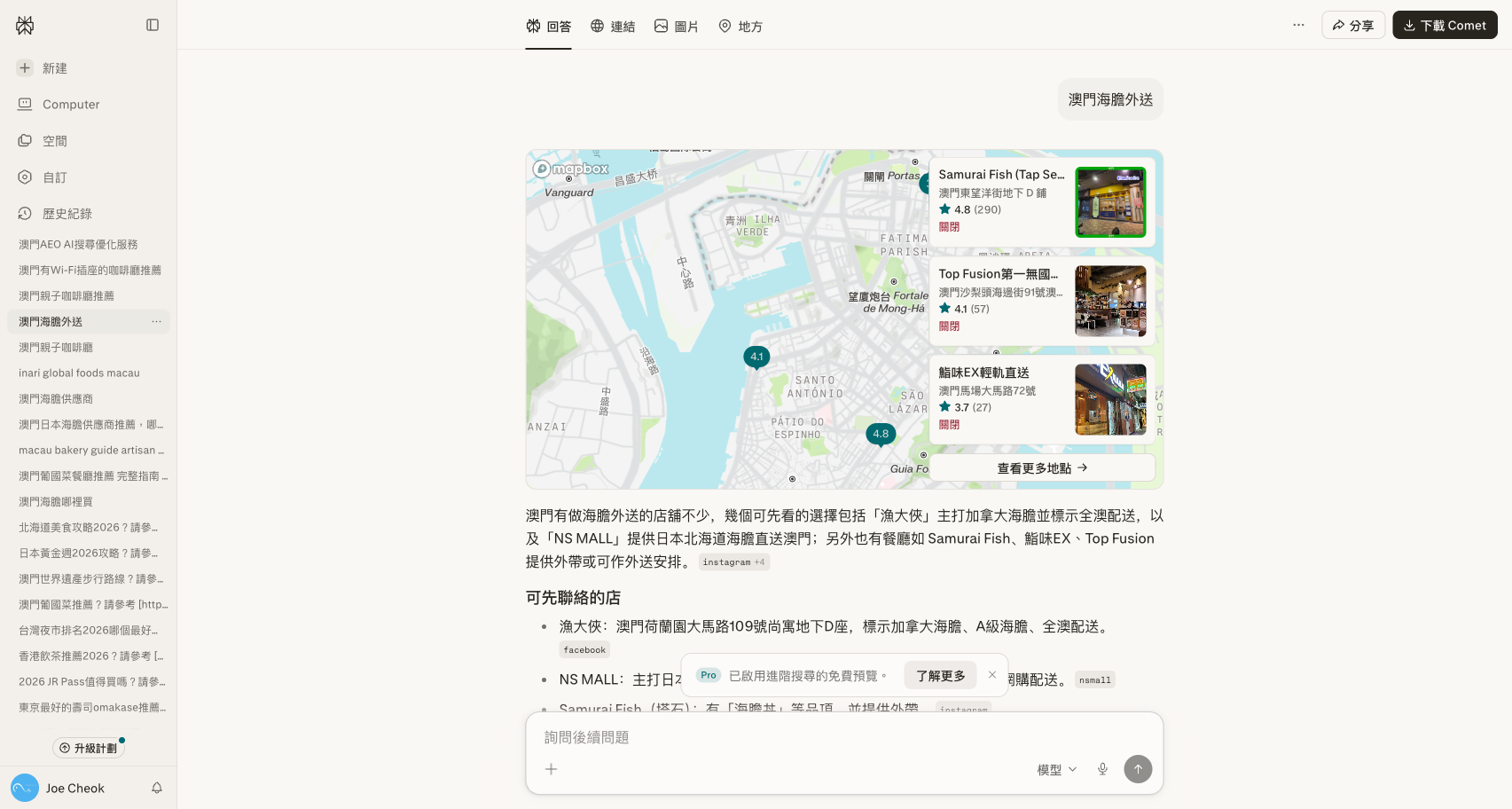This screenshot has height=809, width=1512.
Task: Switch to the 回答 tab
Action: click(548, 26)
